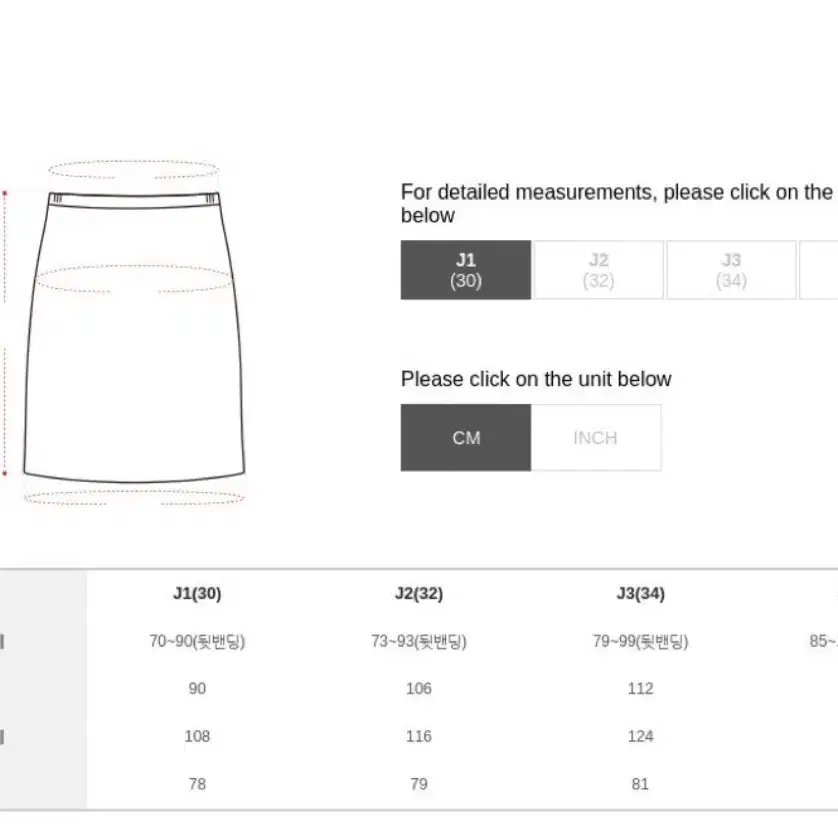Click the skirt outline diagram
The width and height of the screenshot is (838, 838).
[134, 337]
